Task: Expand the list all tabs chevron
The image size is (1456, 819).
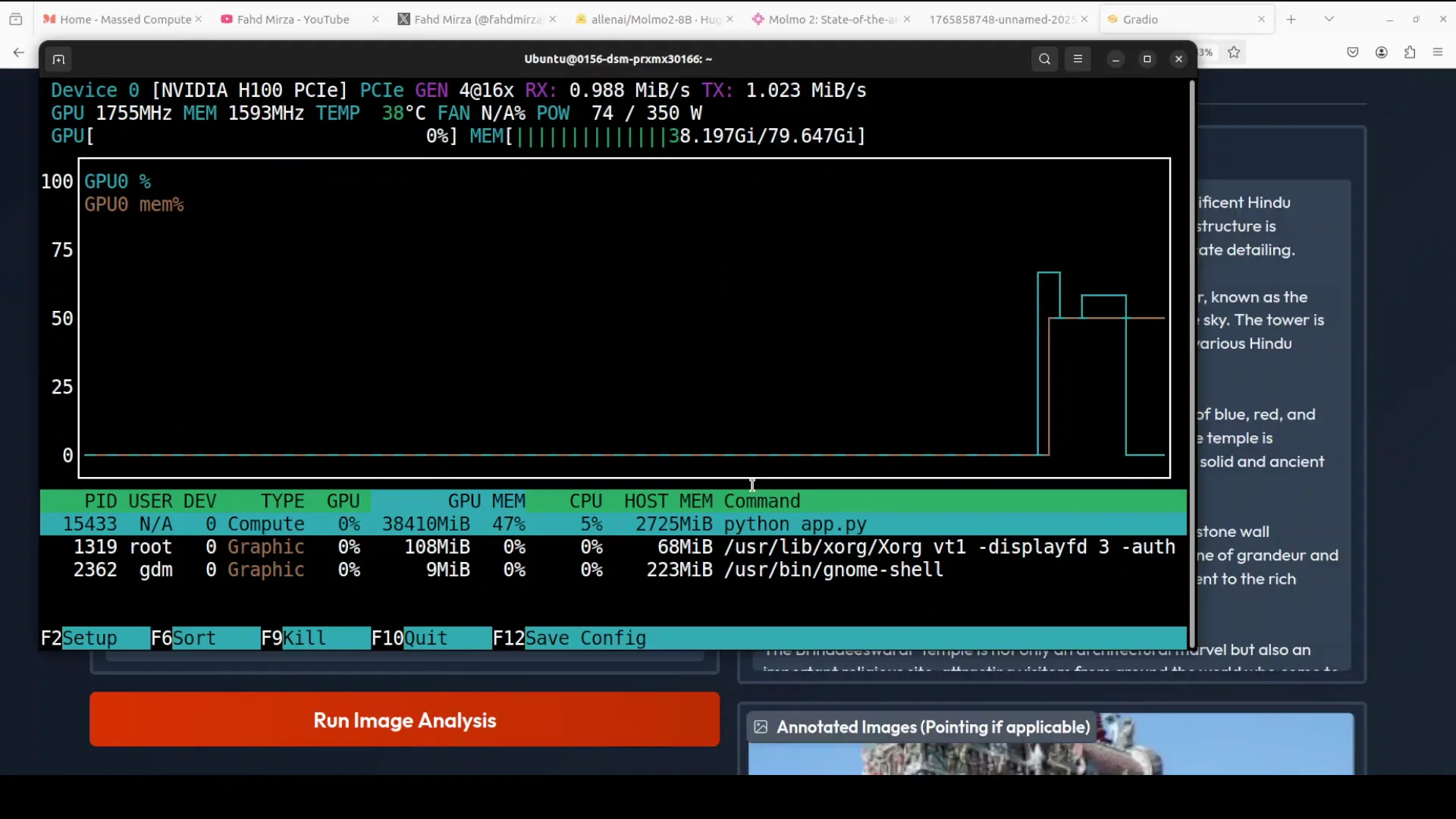Action: (x=1329, y=19)
